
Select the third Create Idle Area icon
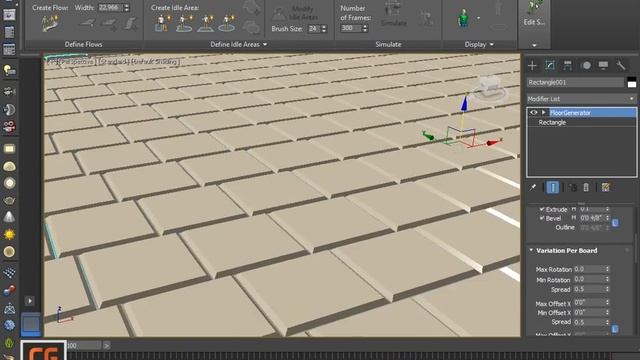[x=205, y=24]
